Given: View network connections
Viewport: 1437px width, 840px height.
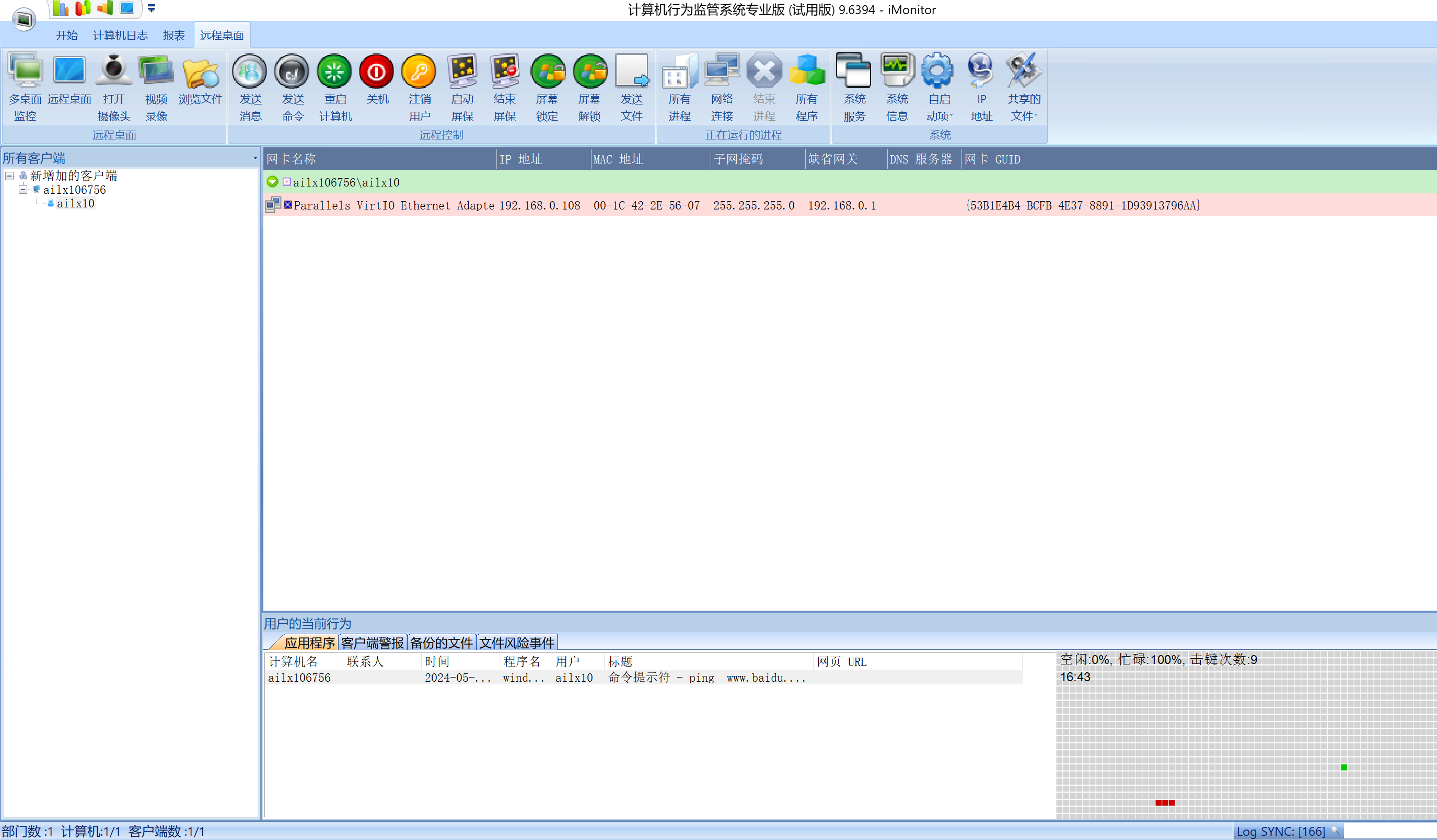Looking at the screenshot, I should click(x=722, y=87).
